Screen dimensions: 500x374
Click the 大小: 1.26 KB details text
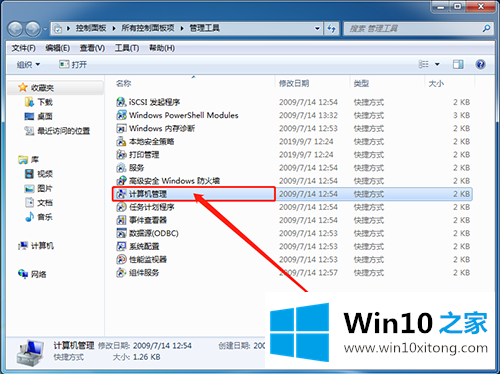point(137,357)
